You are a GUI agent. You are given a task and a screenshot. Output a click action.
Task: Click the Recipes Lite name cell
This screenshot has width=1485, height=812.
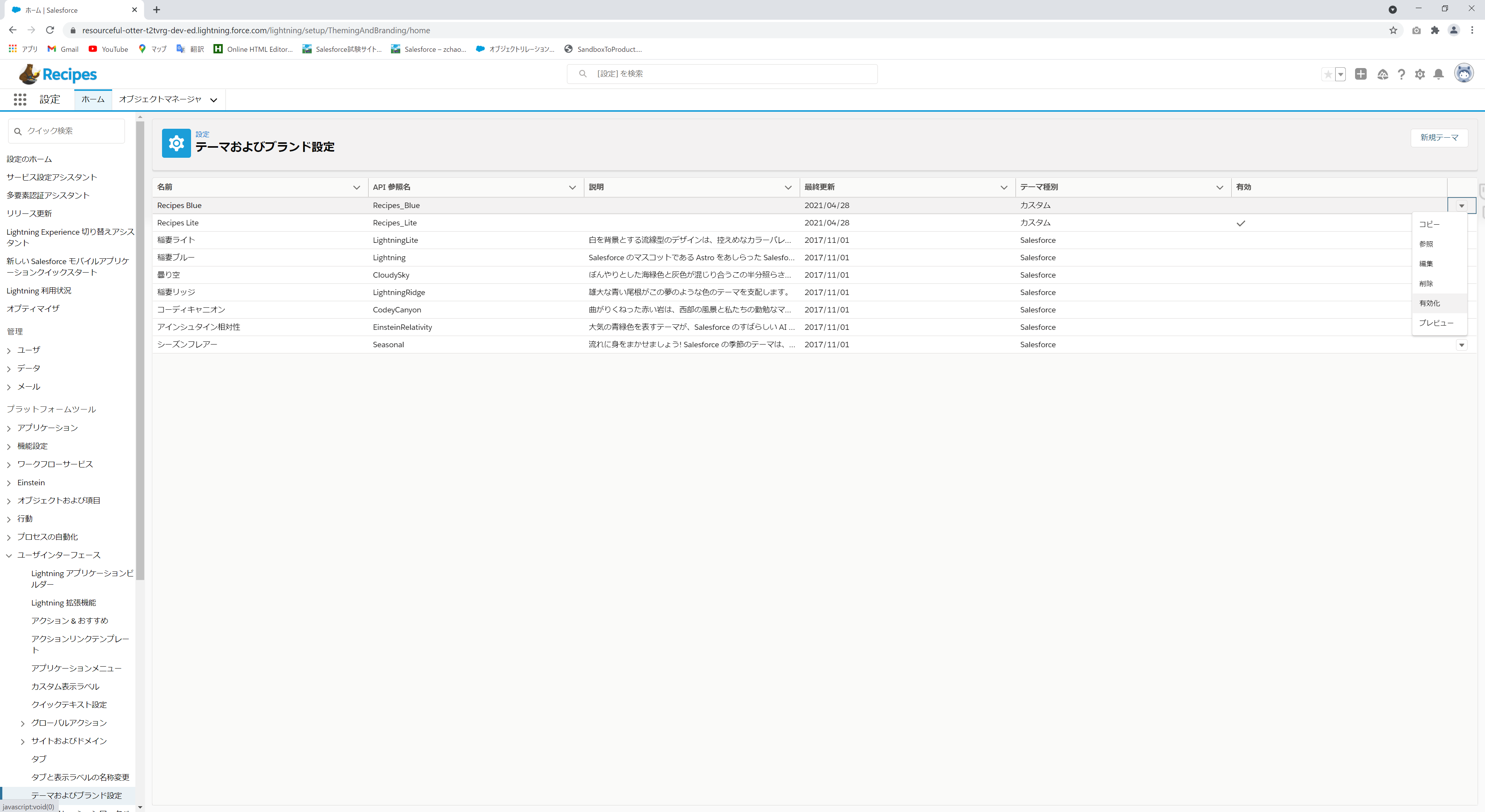[x=178, y=222]
